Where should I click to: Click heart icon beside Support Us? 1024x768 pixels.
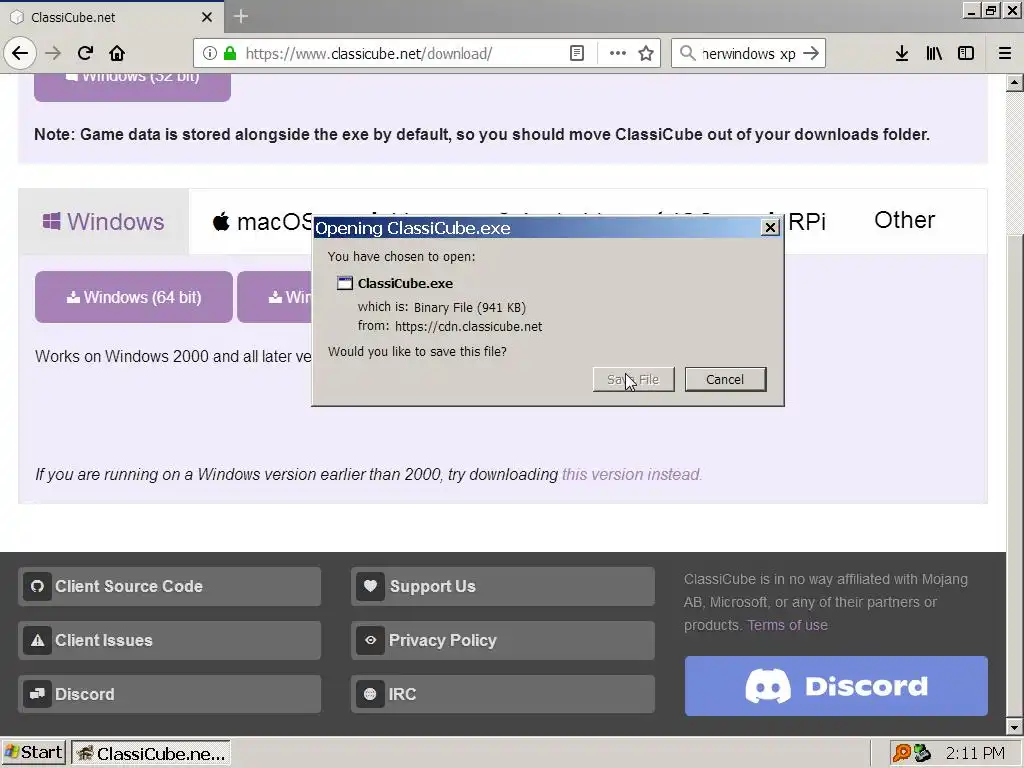[x=370, y=586]
